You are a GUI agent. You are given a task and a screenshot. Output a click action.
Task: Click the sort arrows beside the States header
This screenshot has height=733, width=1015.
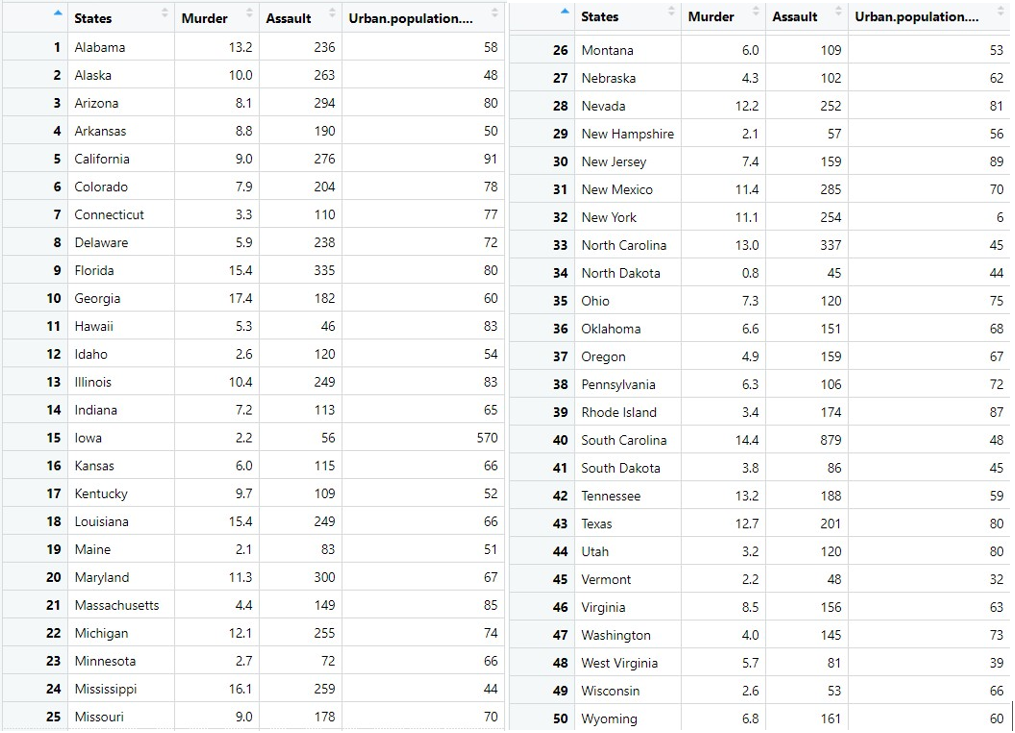coord(166,16)
